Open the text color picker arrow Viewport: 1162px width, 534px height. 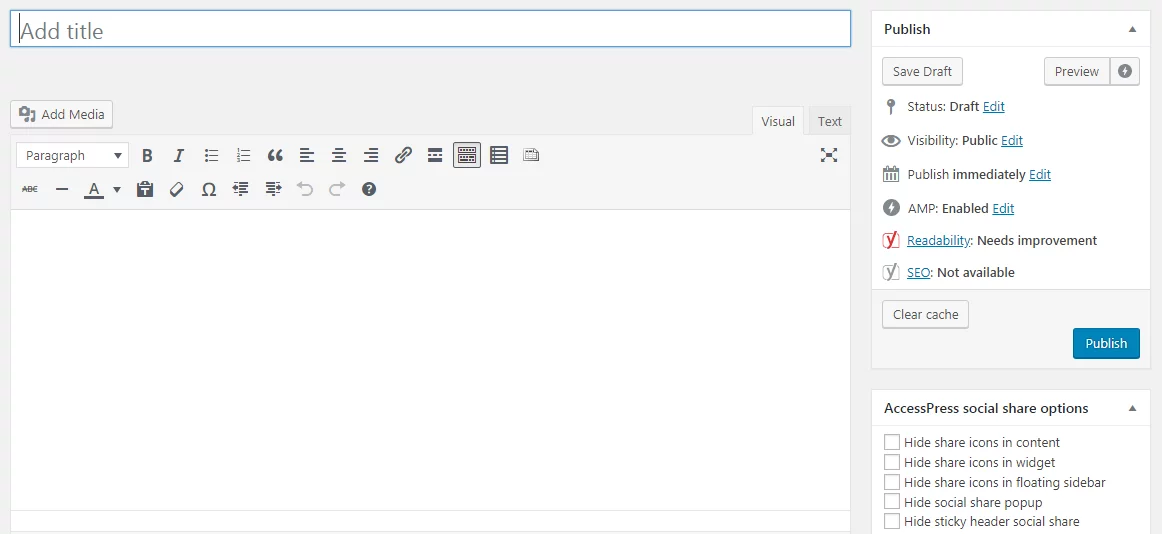[117, 189]
